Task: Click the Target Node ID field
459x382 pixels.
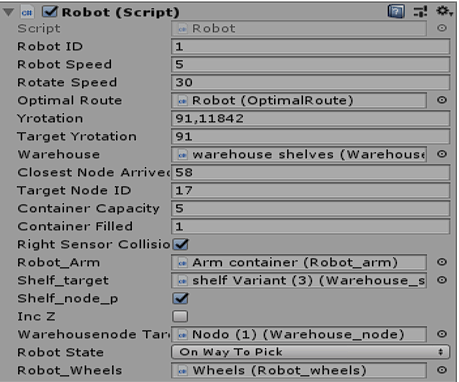Action: pos(310,190)
